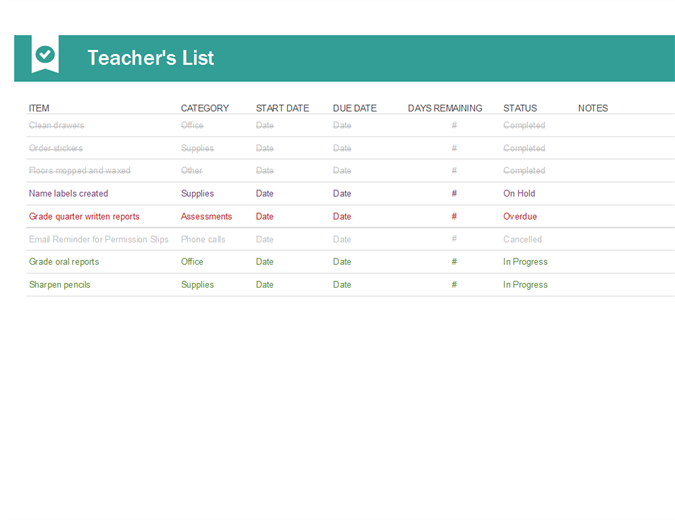This screenshot has width=675, height=520.
Task: Select the Teacher's List title
Action: click(x=151, y=58)
